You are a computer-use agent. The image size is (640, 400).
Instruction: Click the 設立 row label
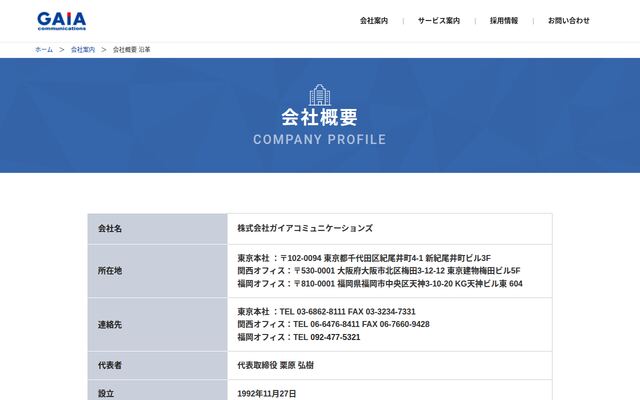[x=106, y=393]
